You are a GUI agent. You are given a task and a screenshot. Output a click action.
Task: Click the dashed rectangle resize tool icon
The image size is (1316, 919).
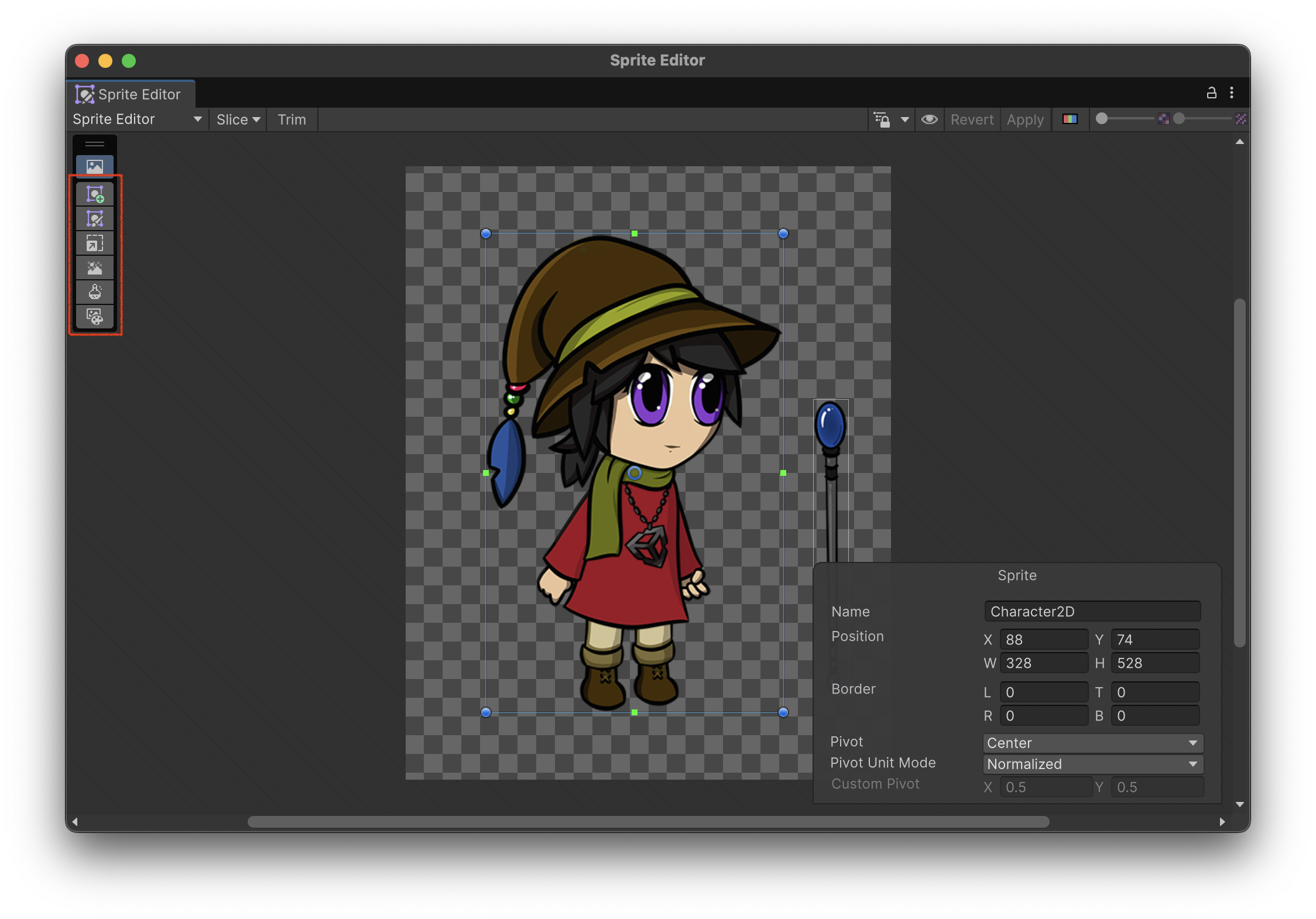95,244
